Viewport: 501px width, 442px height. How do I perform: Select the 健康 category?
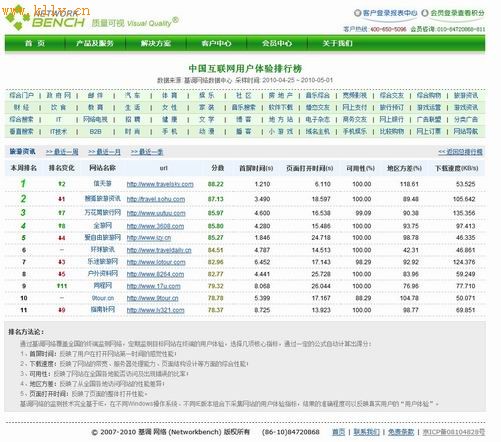tap(170, 120)
